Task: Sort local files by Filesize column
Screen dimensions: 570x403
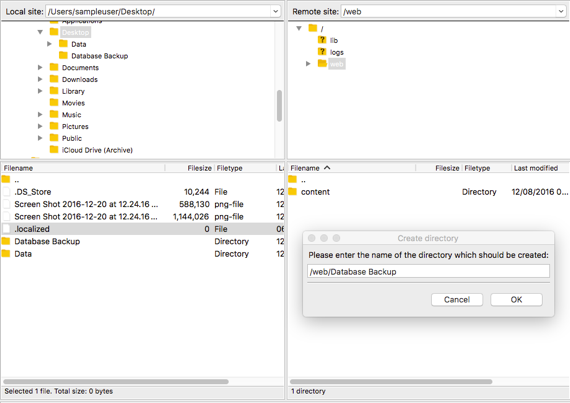Action: pyautogui.click(x=190, y=168)
